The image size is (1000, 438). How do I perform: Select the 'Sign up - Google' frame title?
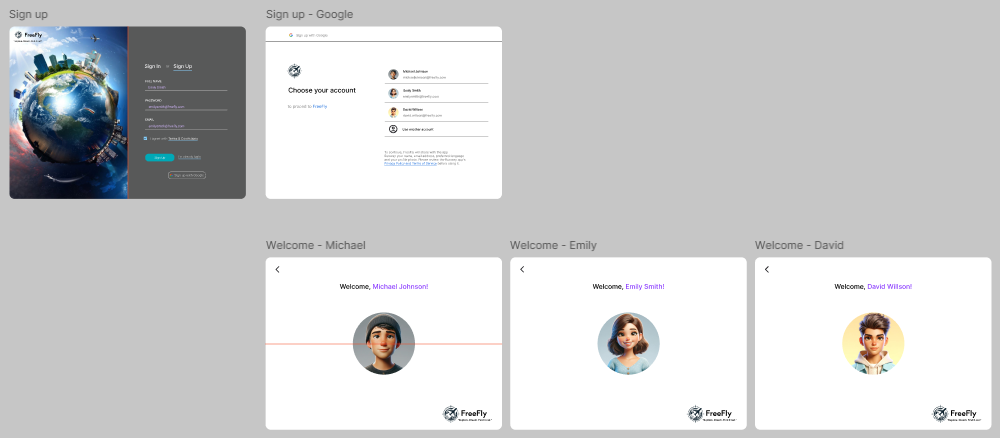click(309, 14)
